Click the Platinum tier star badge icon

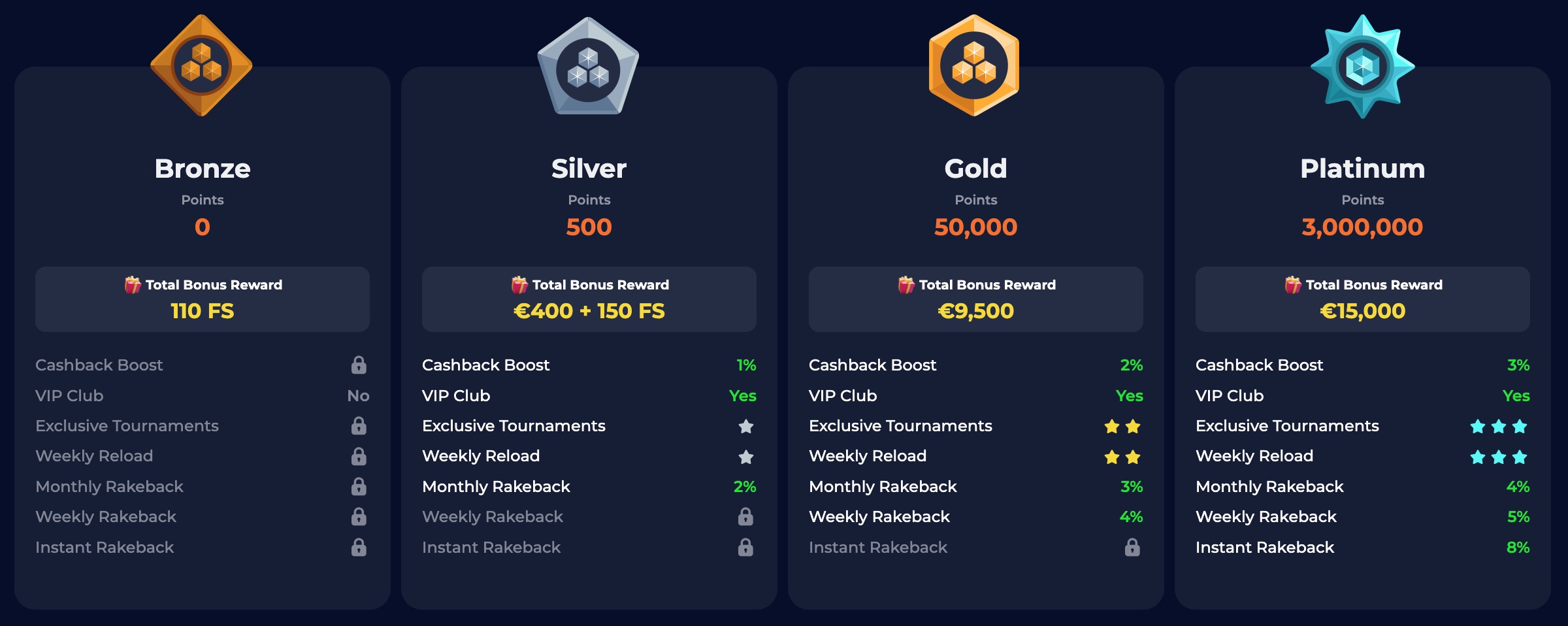pyautogui.click(x=1362, y=67)
